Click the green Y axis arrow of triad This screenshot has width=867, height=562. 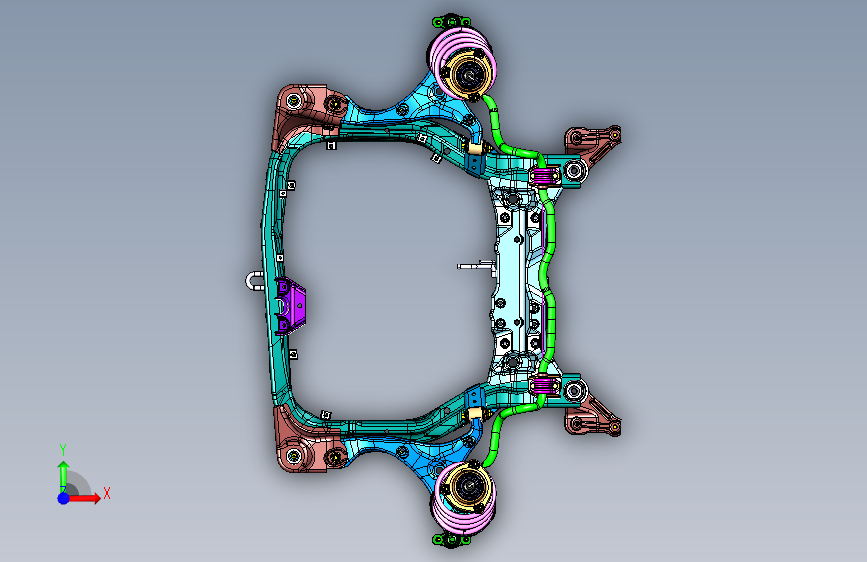coord(64,476)
